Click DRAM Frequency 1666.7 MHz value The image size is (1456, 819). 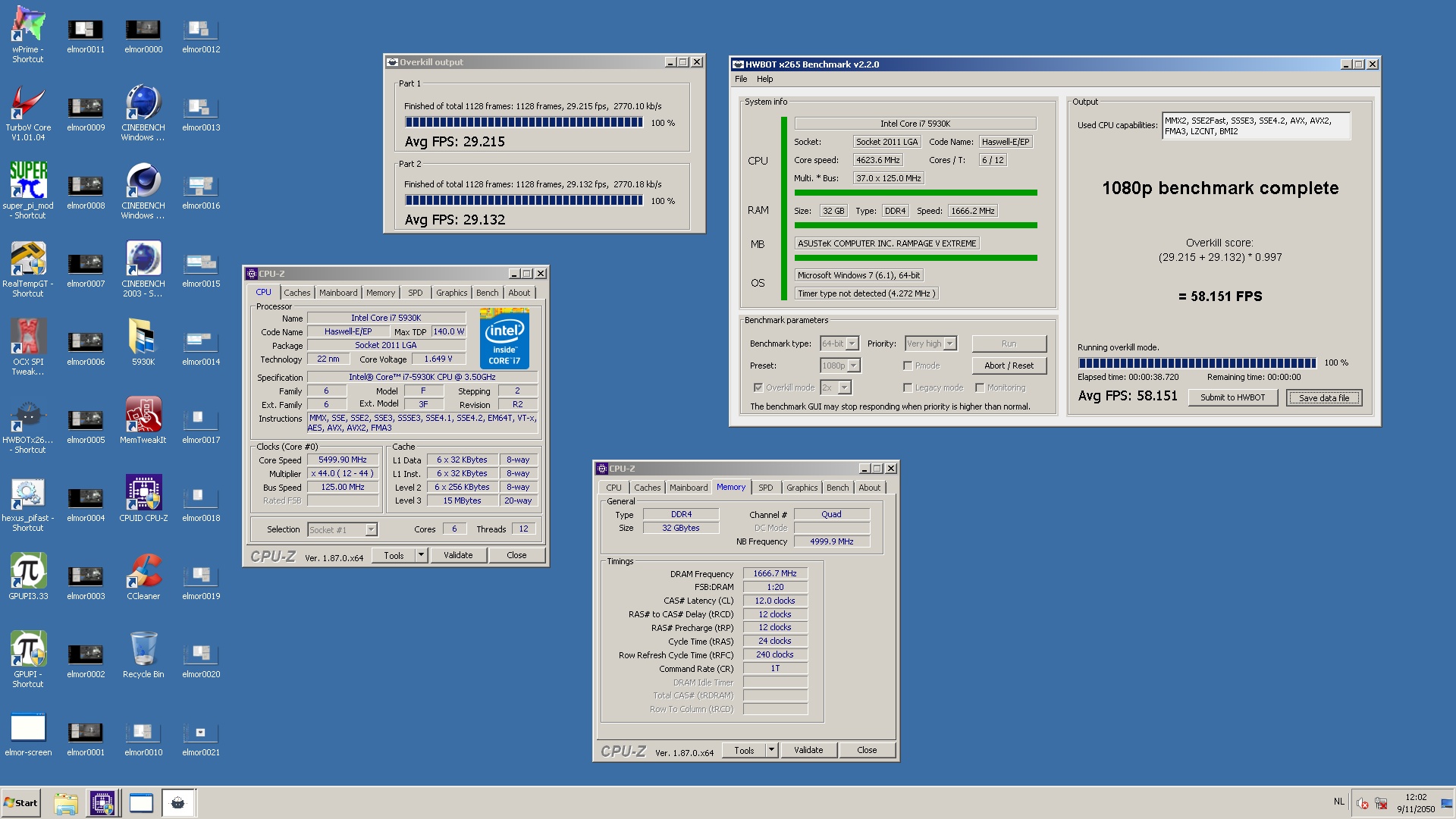tap(775, 573)
